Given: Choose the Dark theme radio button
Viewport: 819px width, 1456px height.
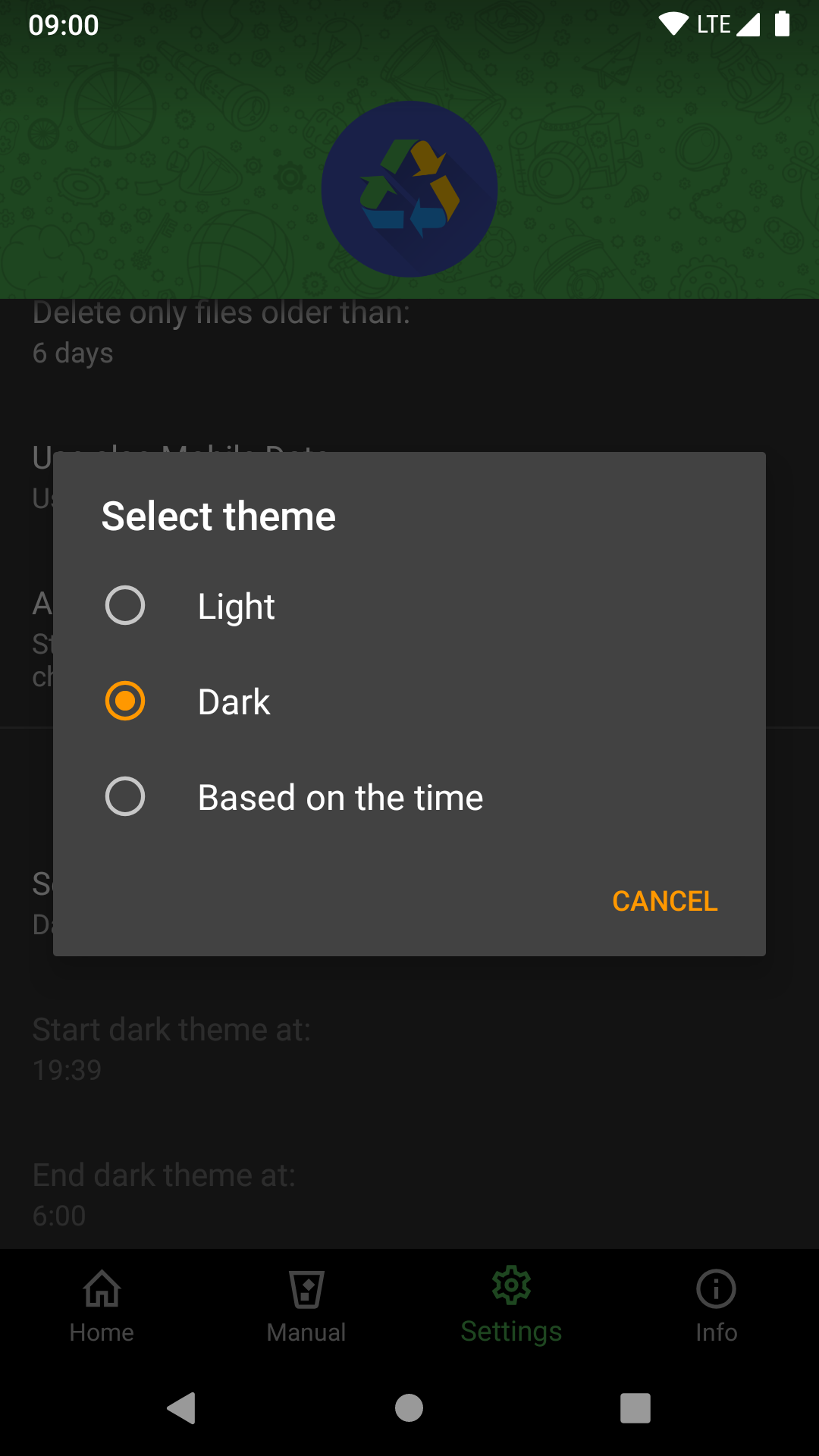Looking at the screenshot, I should pyautogui.click(x=125, y=701).
